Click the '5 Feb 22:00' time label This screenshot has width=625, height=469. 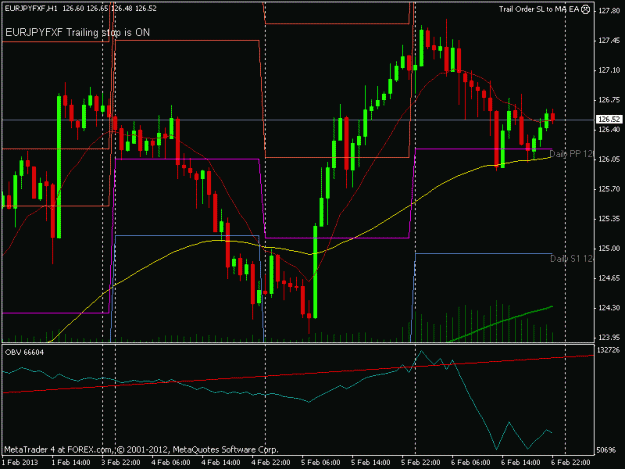421,463
